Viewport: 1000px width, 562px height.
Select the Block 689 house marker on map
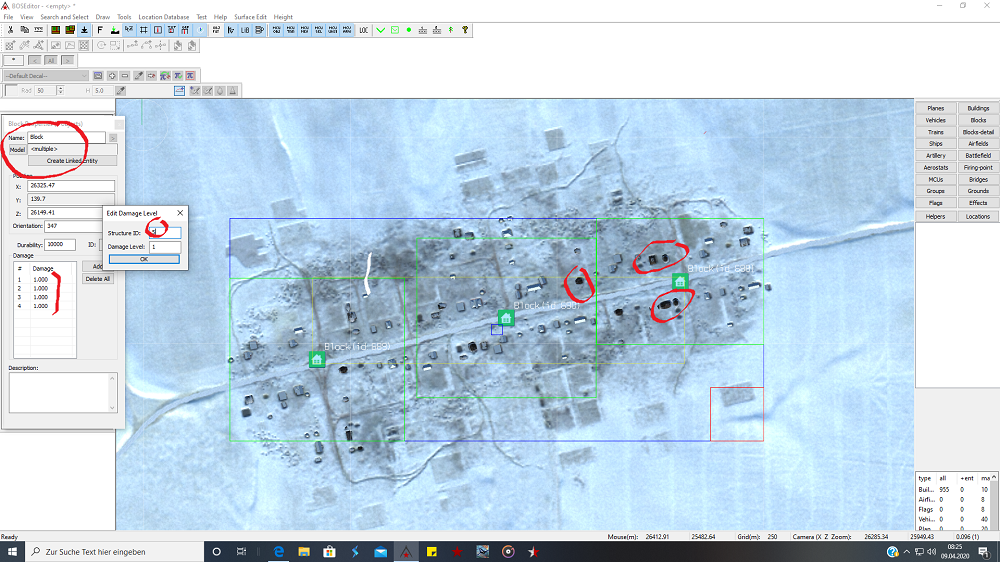317,359
